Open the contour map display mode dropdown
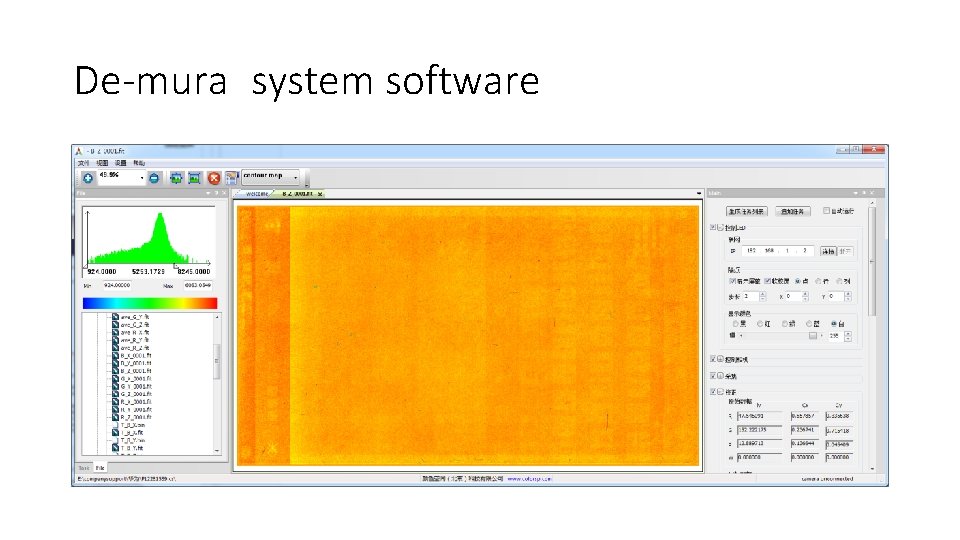Image resolution: width=960 pixels, height=540 pixels. point(296,177)
